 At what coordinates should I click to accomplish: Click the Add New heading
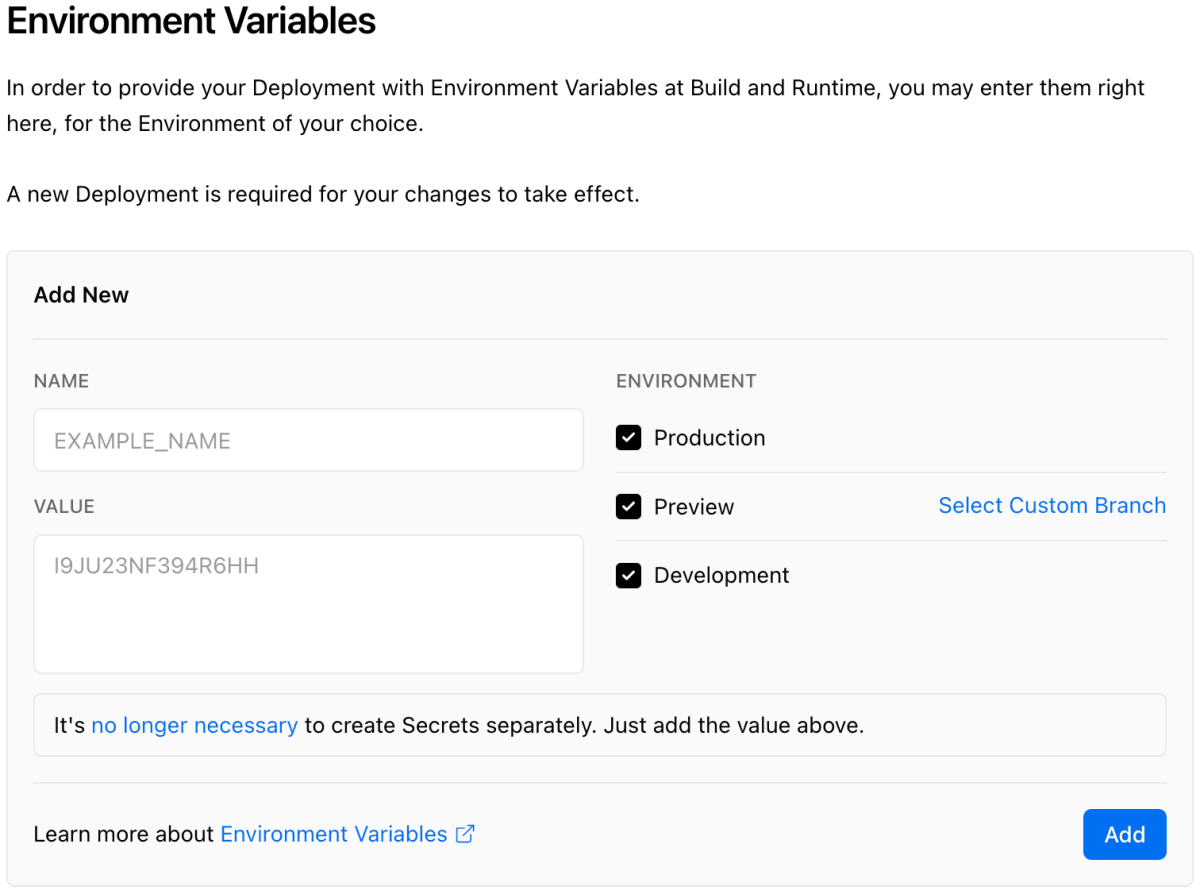click(81, 295)
